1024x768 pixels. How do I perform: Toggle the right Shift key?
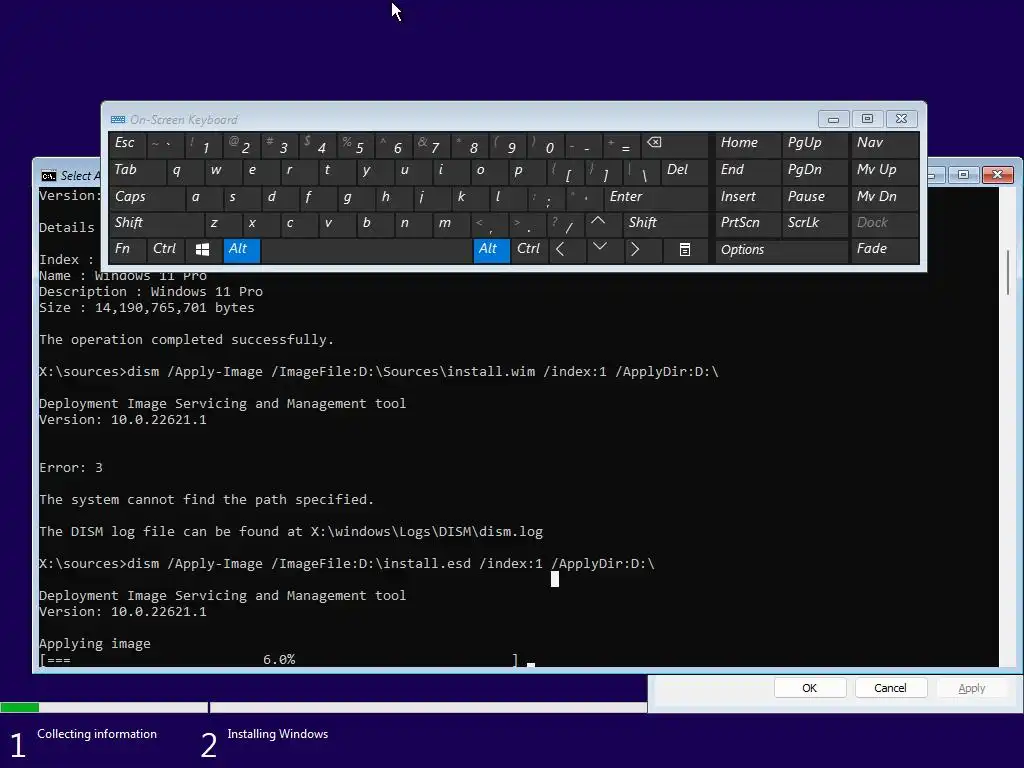click(665, 223)
